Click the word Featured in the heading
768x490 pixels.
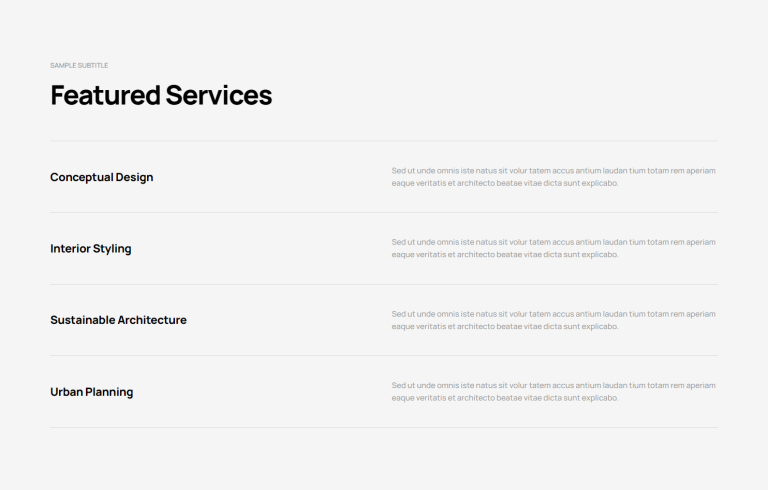(x=105, y=95)
